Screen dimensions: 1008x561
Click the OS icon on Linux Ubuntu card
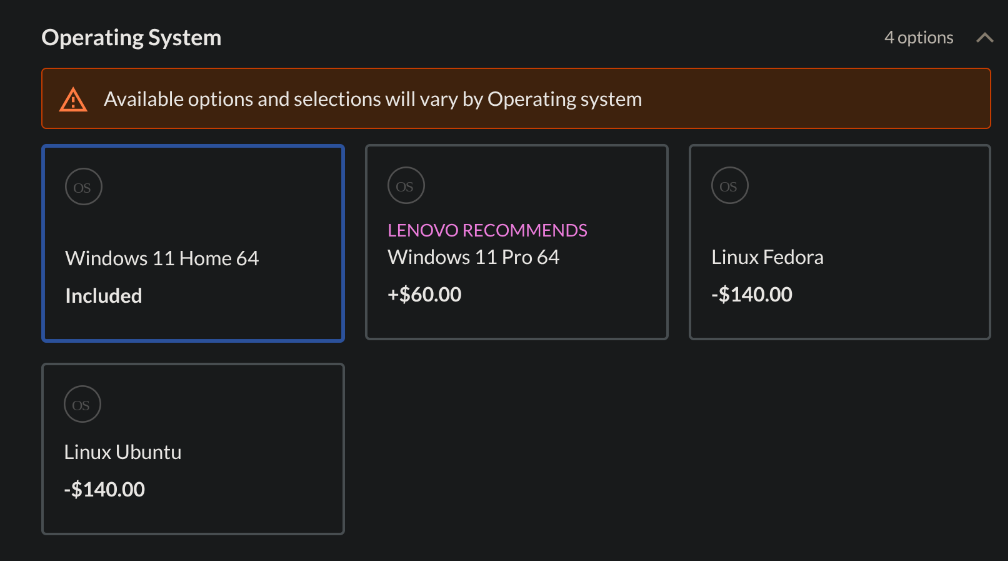click(82, 405)
